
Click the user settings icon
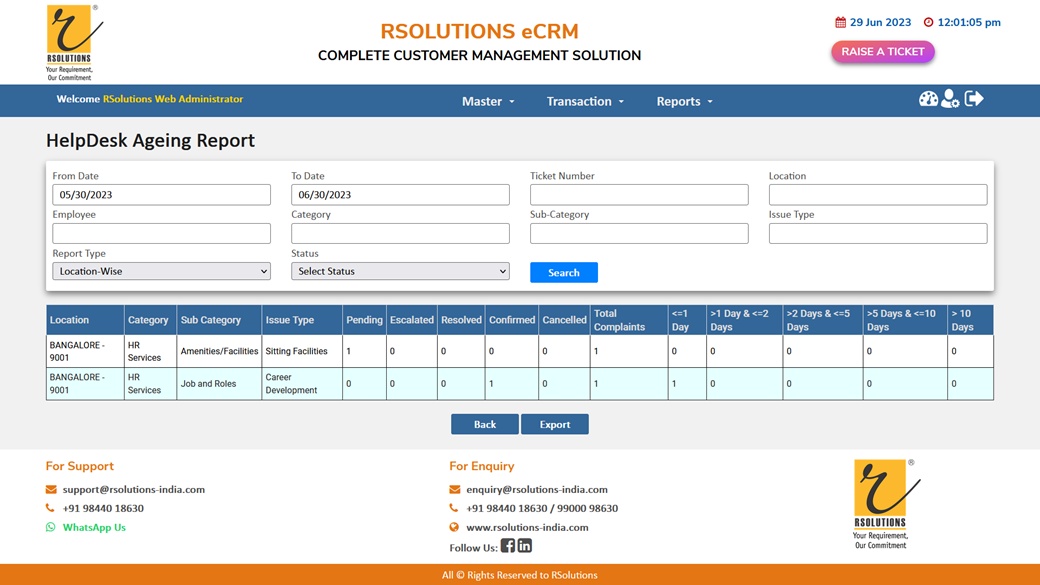[950, 98]
